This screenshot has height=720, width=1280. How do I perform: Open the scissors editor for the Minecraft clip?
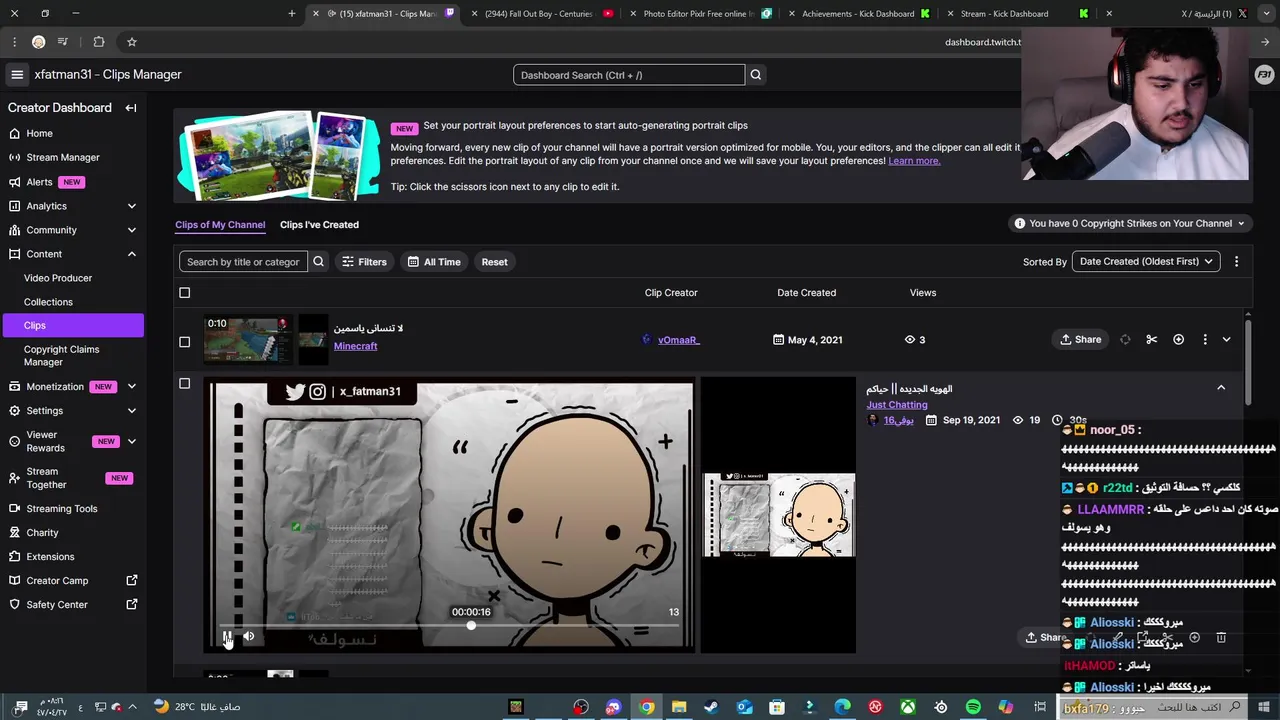coord(1151,340)
